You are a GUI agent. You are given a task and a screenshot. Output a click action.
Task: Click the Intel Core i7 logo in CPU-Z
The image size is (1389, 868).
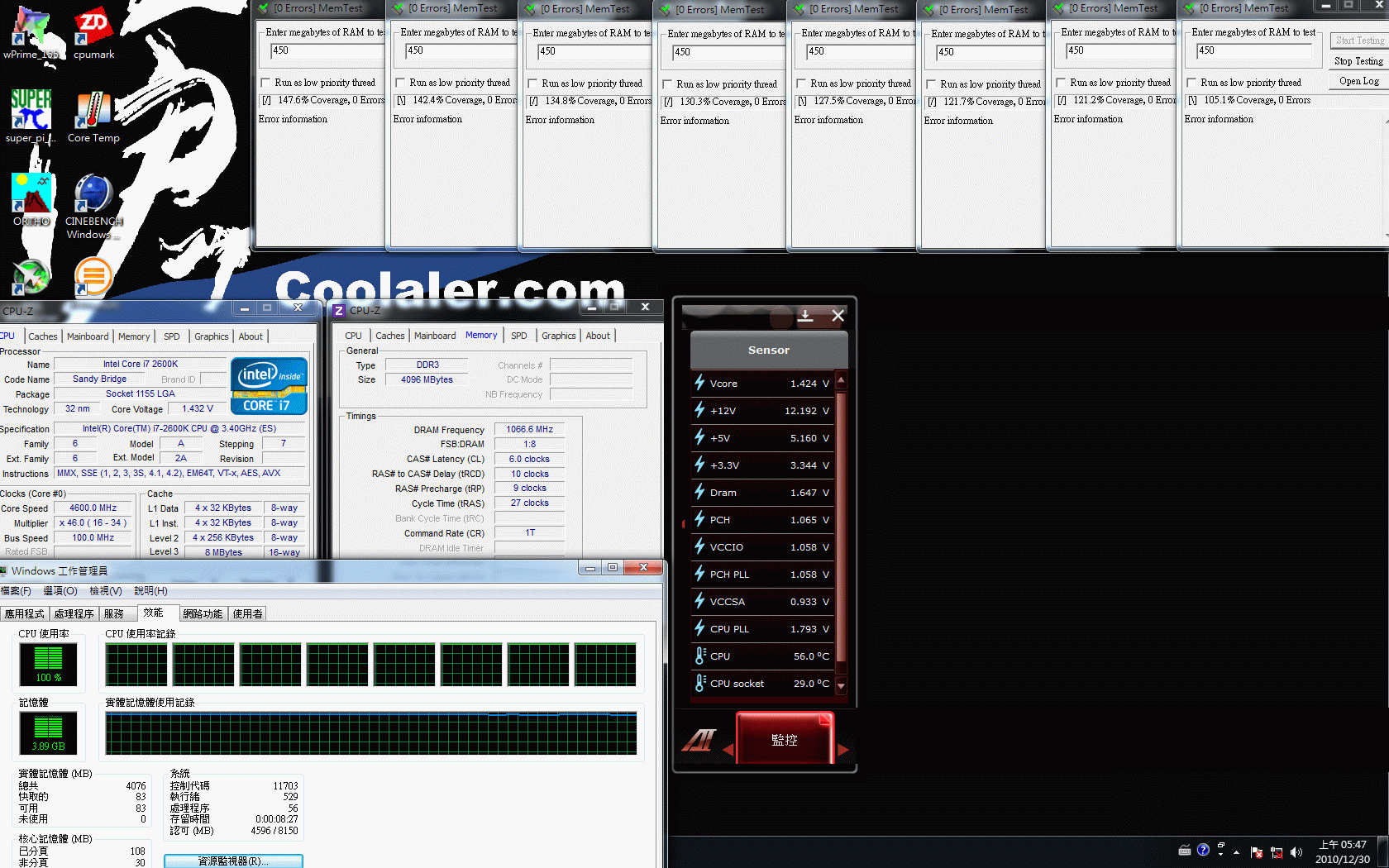[x=269, y=385]
